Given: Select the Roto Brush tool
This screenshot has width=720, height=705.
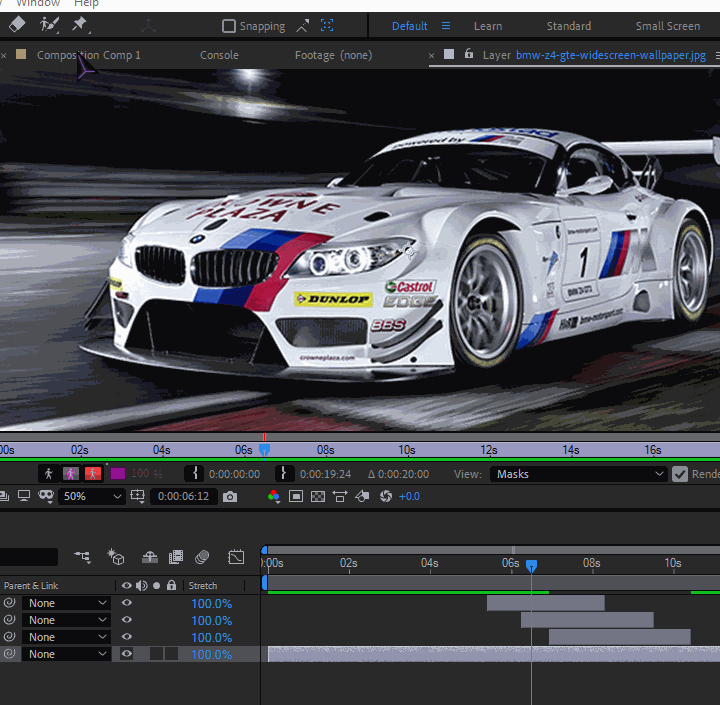Looking at the screenshot, I should 49,25.
